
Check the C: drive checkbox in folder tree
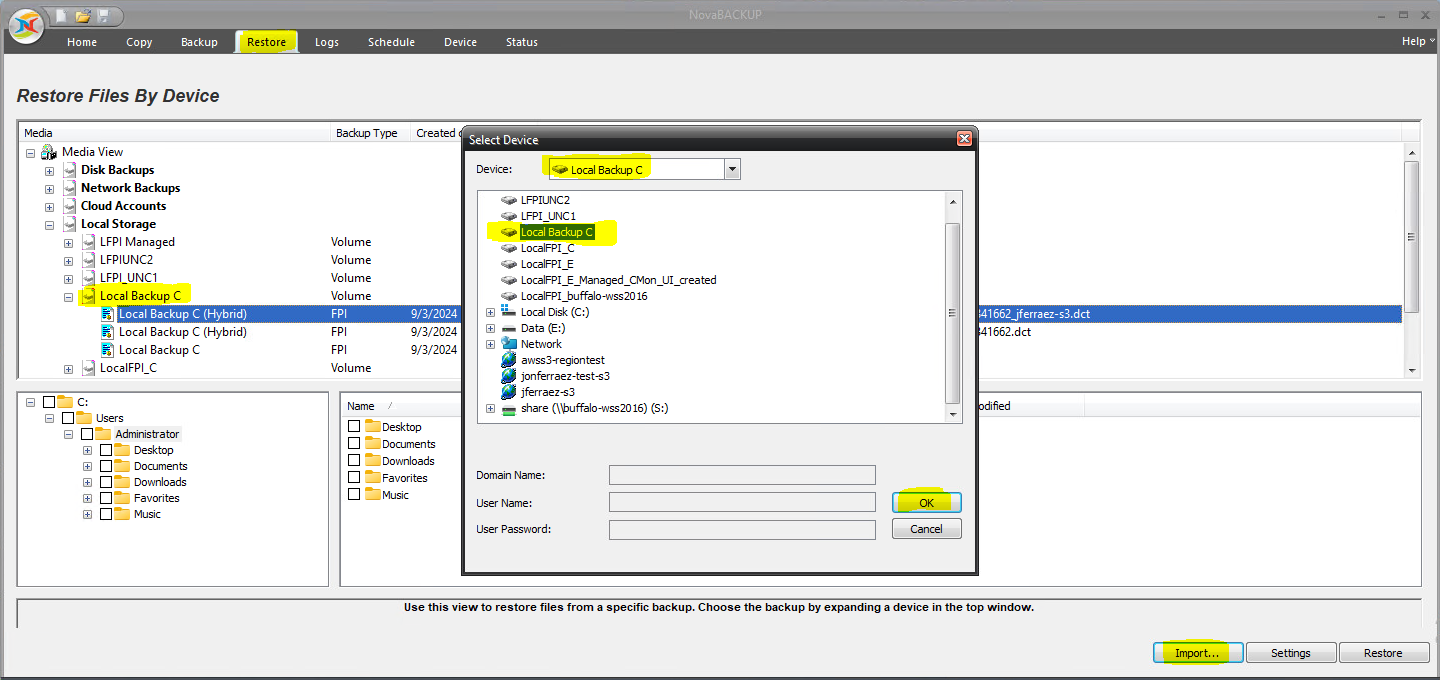pos(49,402)
